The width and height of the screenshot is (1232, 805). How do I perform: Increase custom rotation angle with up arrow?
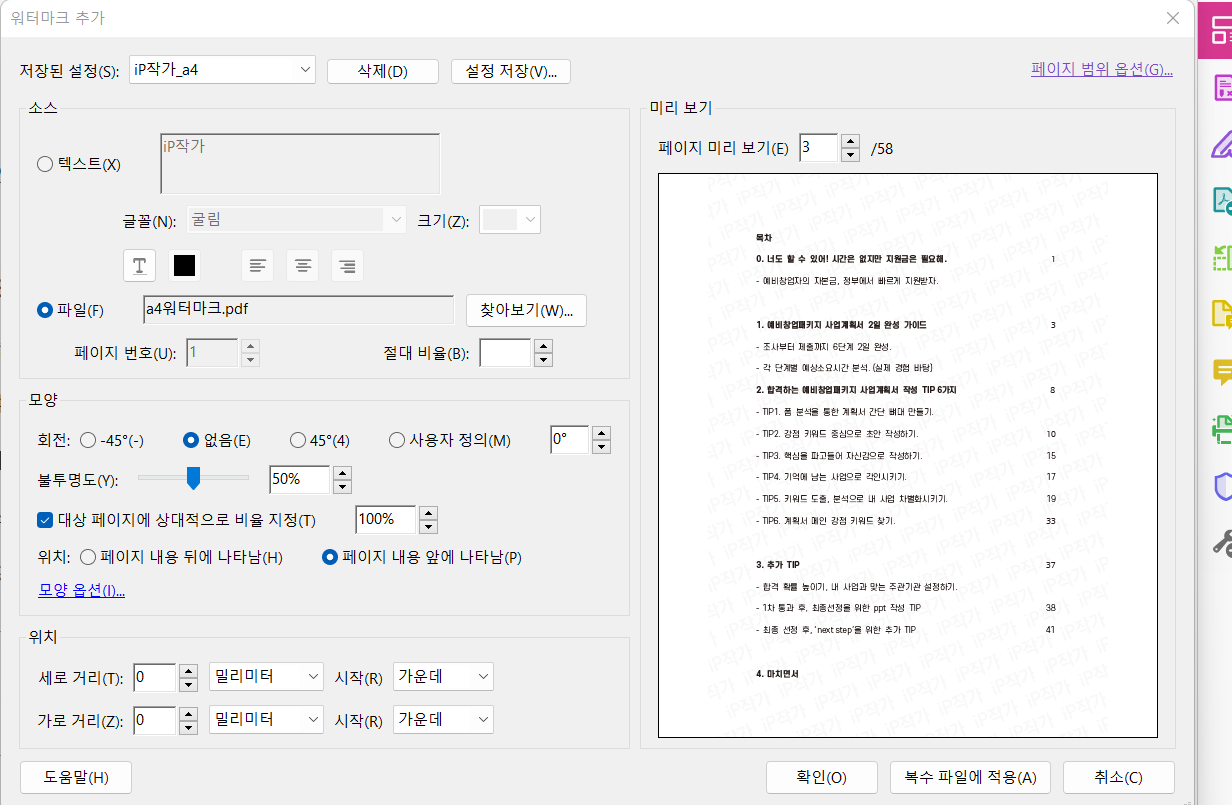click(x=601, y=433)
